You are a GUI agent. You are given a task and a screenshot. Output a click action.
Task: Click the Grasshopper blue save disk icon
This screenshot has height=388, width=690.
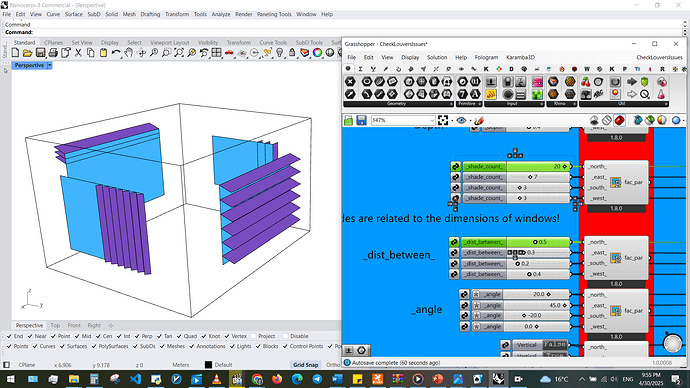[x=361, y=120]
